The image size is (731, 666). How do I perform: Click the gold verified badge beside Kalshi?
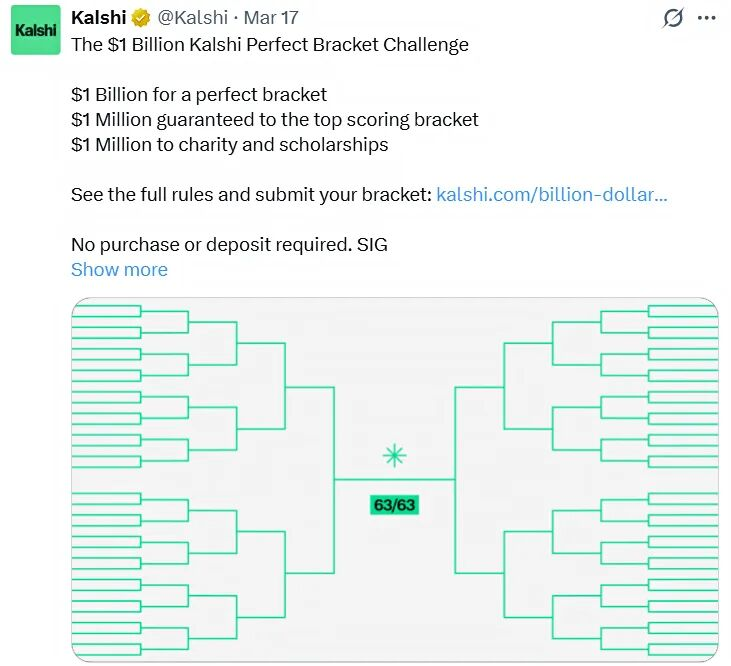pyautogui.click(x=143, y=19)
